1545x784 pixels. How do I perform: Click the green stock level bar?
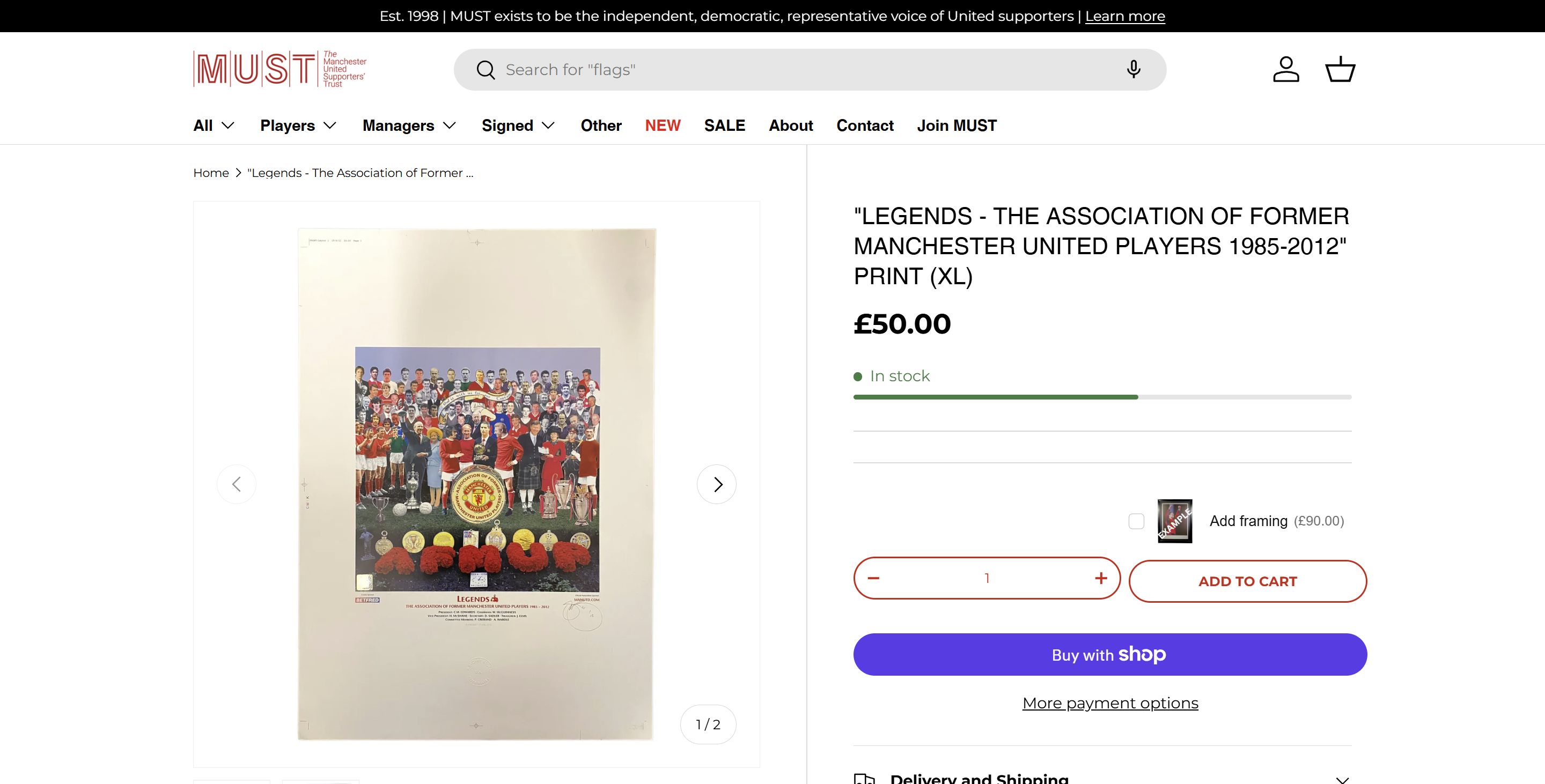pyautogui.click(x=996, y=397)
